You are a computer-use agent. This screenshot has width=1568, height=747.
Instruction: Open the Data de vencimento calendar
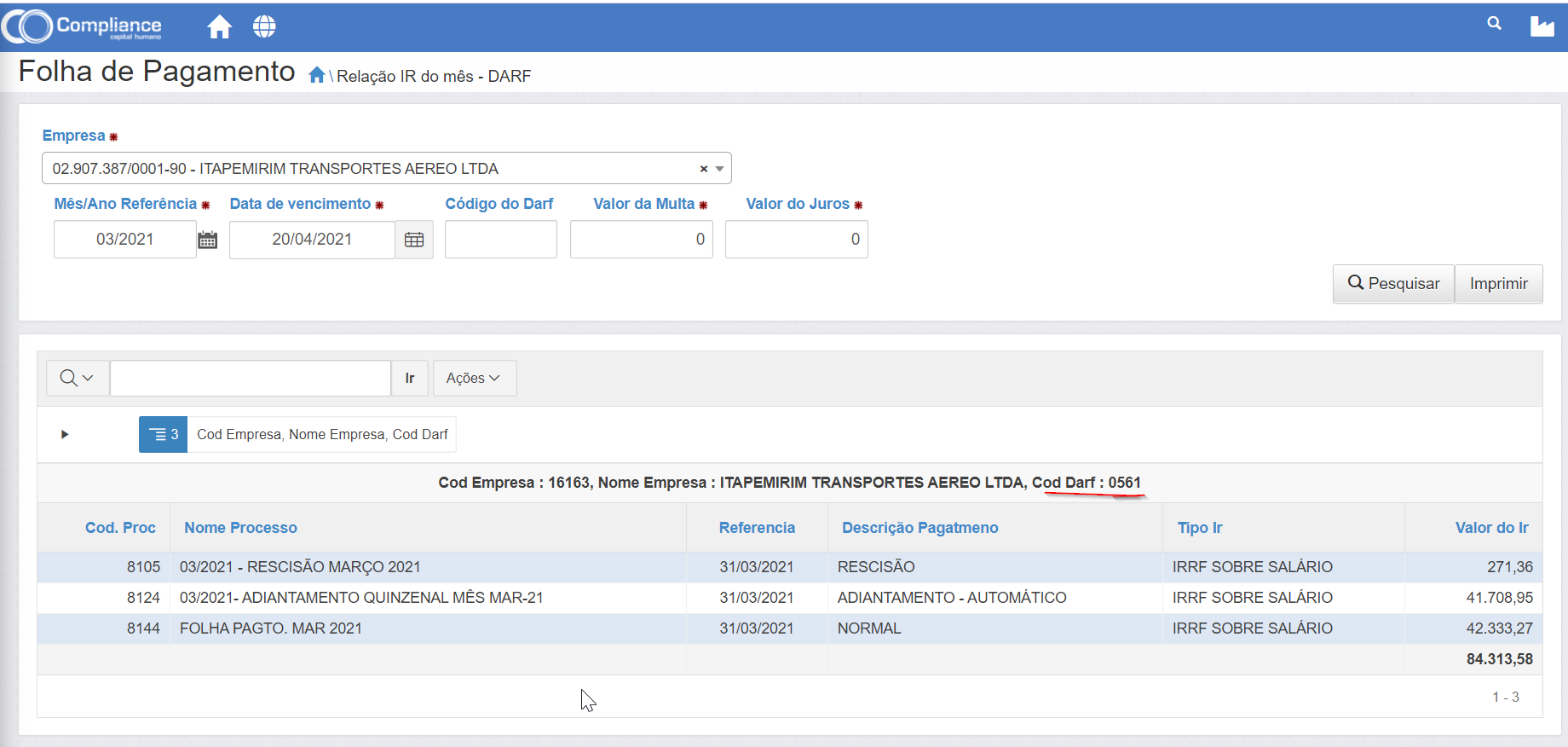click(x=414, y=240)
